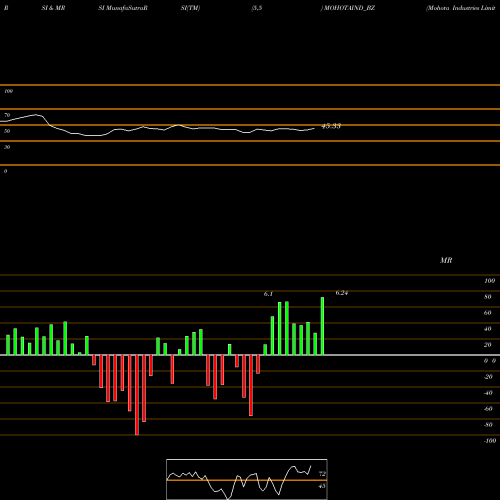Click the value 72 in mini chart

point(322,474)
